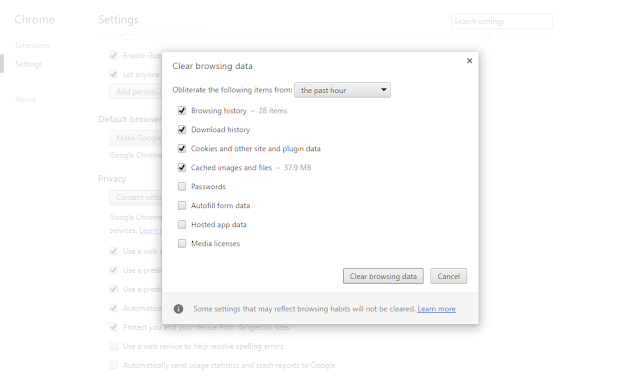Check the Media licenses option
Image resolution: width=640 pixels, height=376 pixels.
click(x=182, y=244)
